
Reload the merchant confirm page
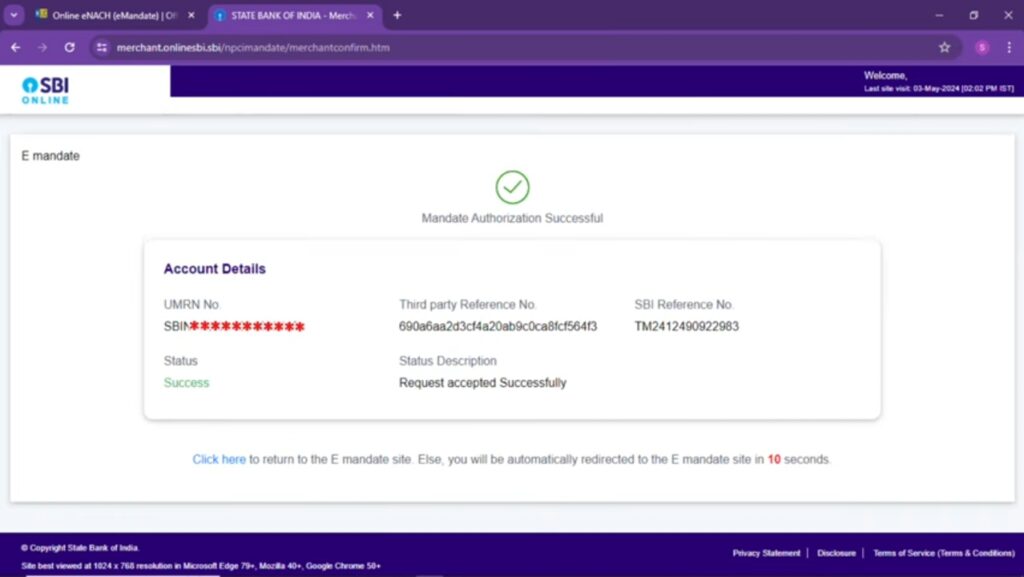(x=69, y=48)
